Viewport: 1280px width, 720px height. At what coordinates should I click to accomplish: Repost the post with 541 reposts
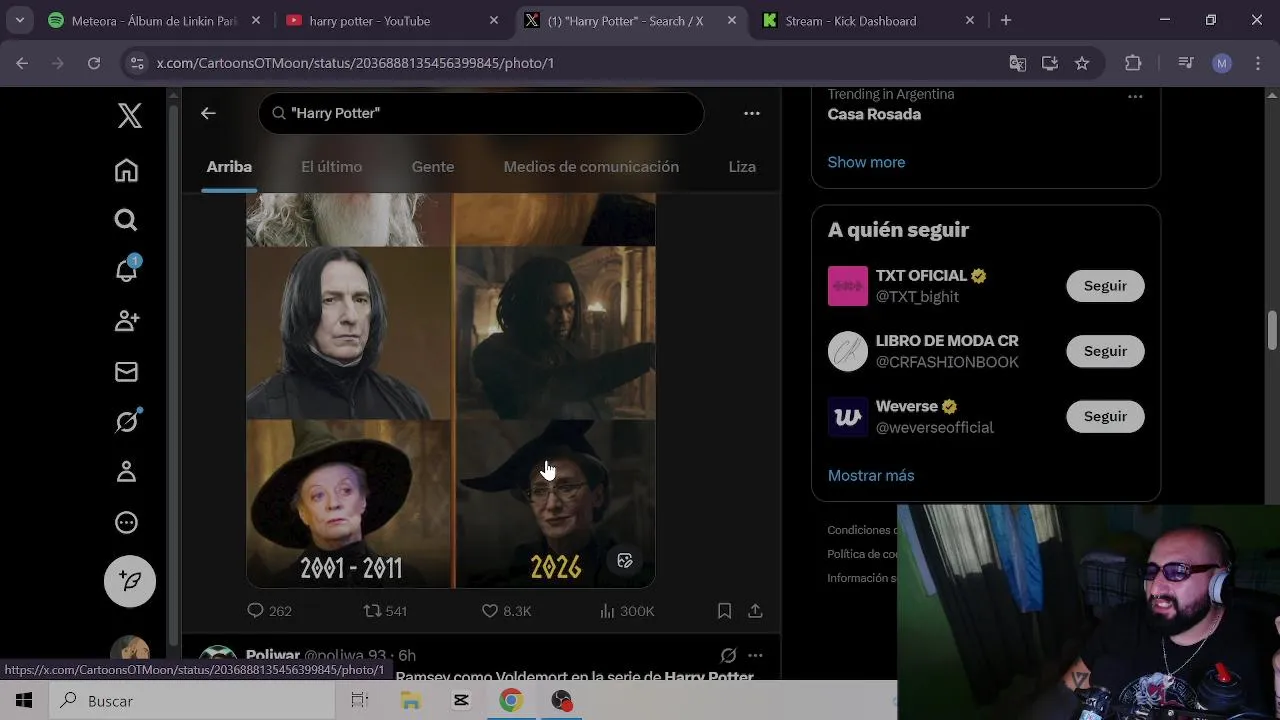pos(385,611)
